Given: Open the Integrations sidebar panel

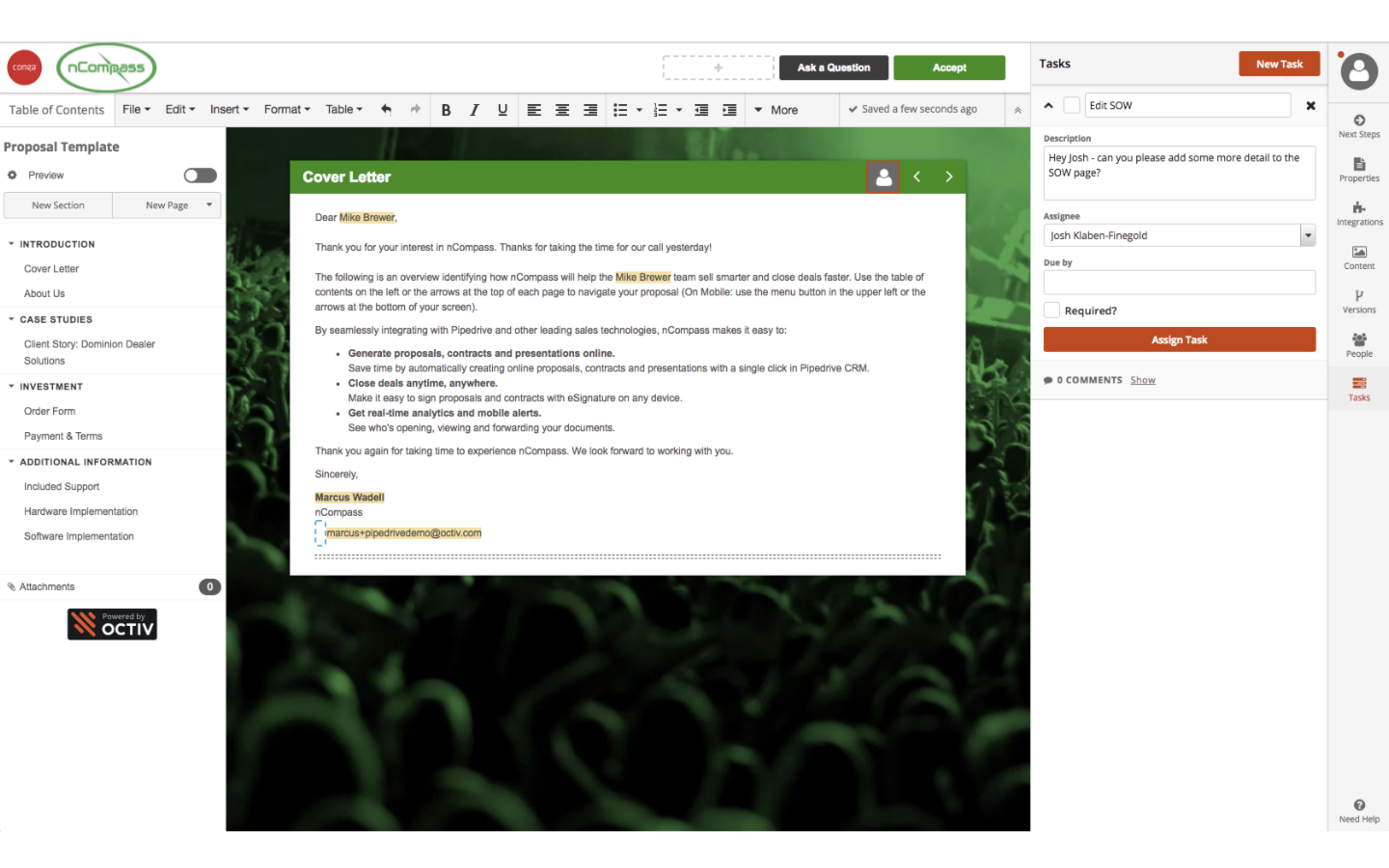Looking at the screenshot, I should [1358, 213].
